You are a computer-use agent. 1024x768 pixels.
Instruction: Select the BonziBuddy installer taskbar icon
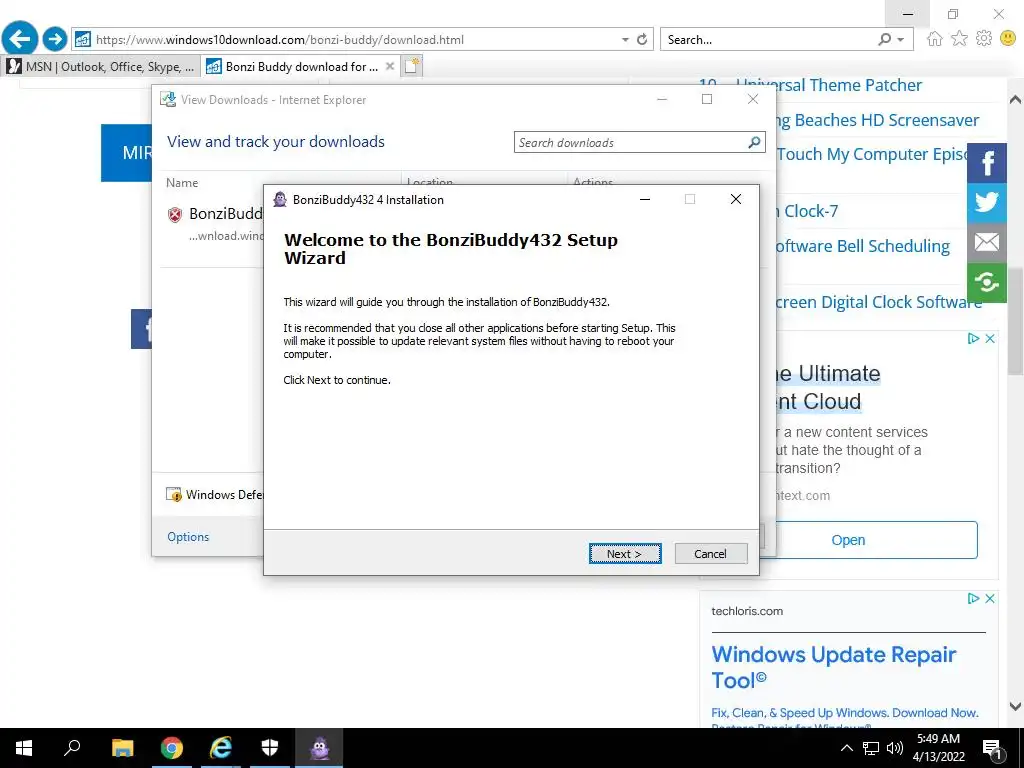coord(319,748)
